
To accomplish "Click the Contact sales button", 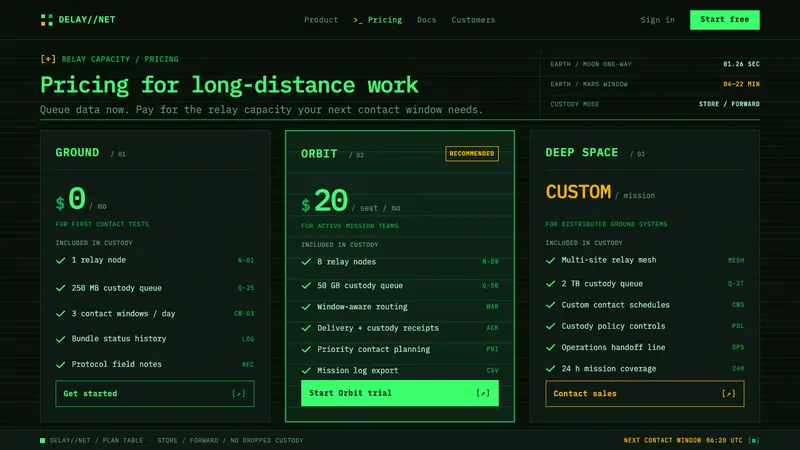I will [644, 393].
